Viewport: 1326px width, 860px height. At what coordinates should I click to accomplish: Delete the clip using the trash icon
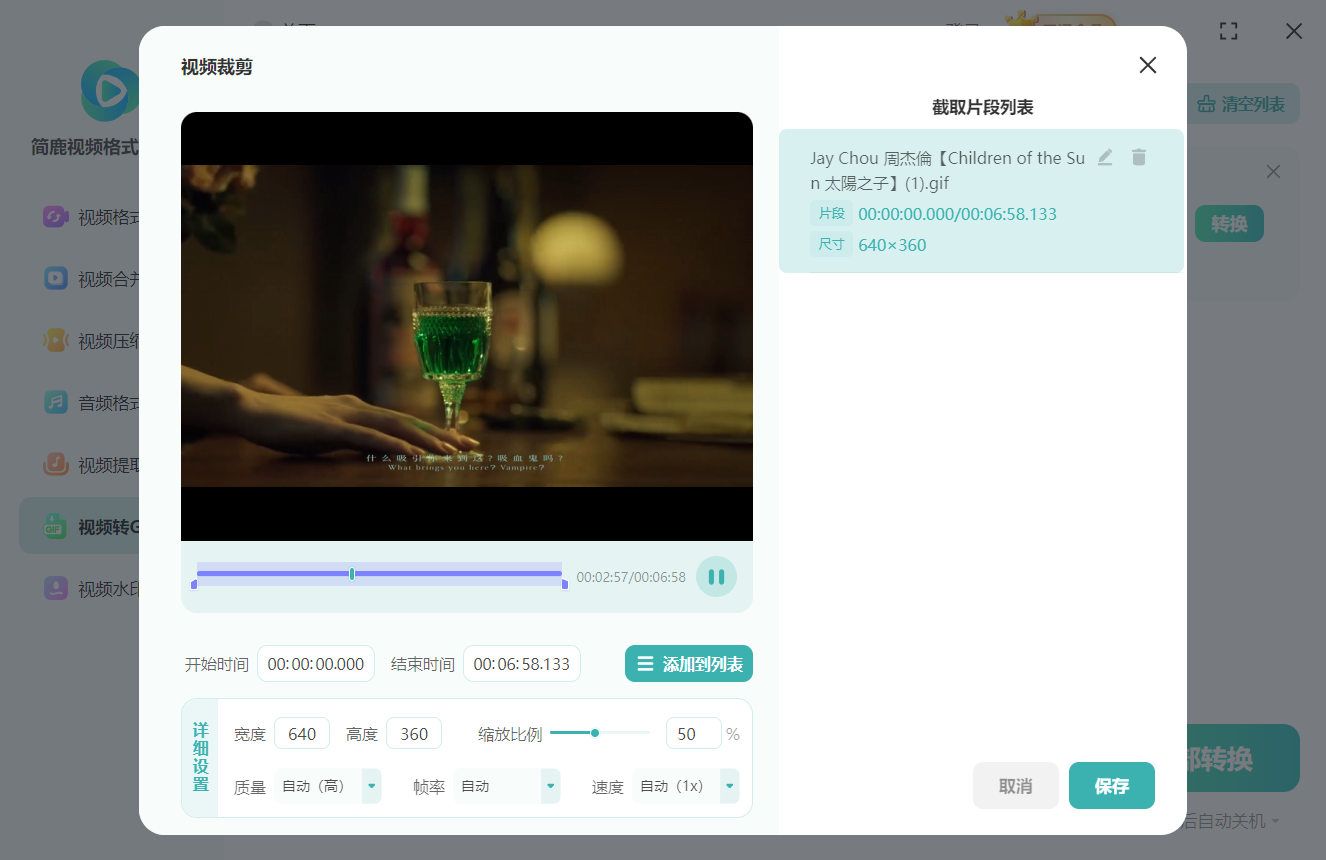click(1139, 157)
